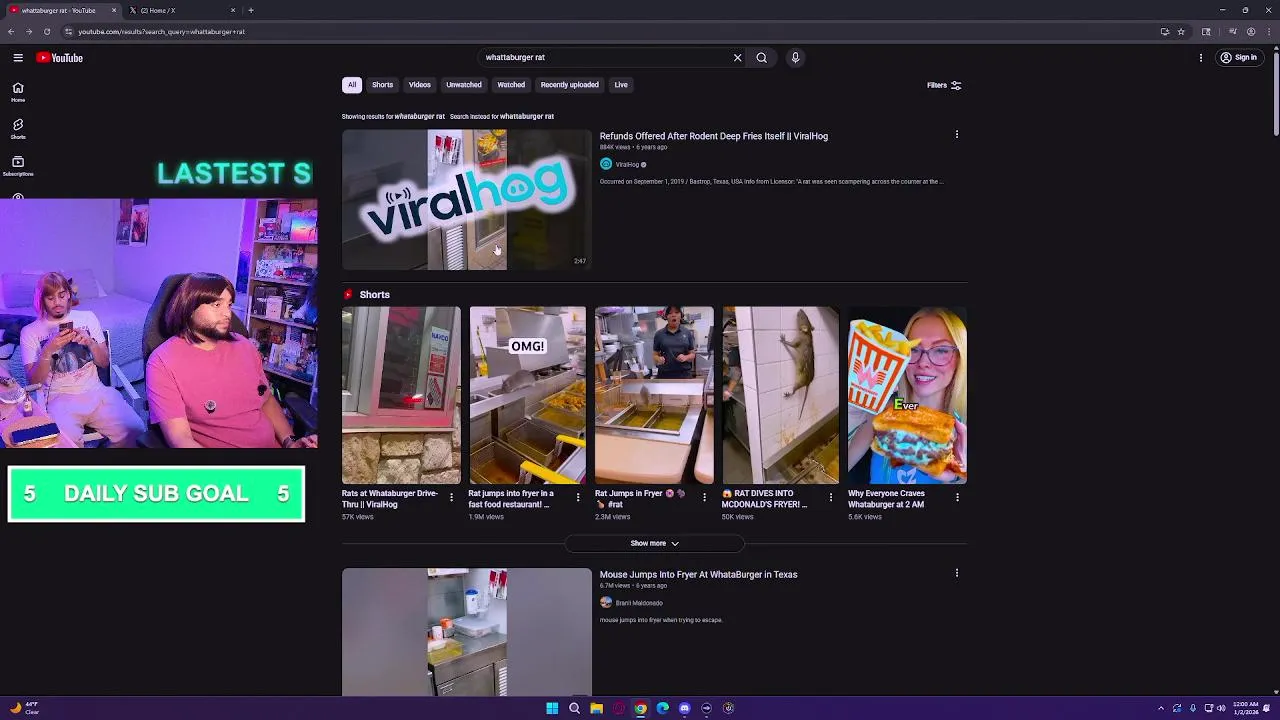The height and width of the screenshot is (720, 1280).
Task: Open Rat Jumps in Fryer short thumbnail
Action: [654, 395]
